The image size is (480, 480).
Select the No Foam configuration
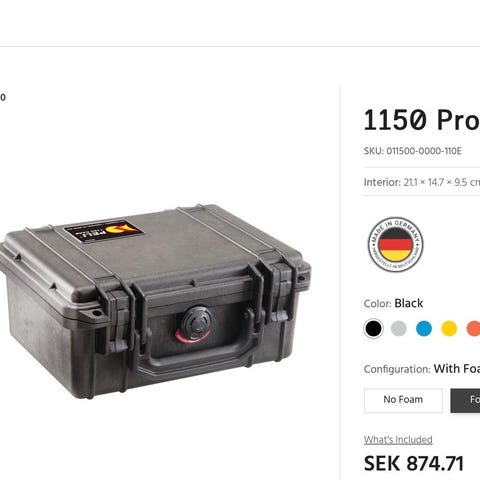click(403, 400)
